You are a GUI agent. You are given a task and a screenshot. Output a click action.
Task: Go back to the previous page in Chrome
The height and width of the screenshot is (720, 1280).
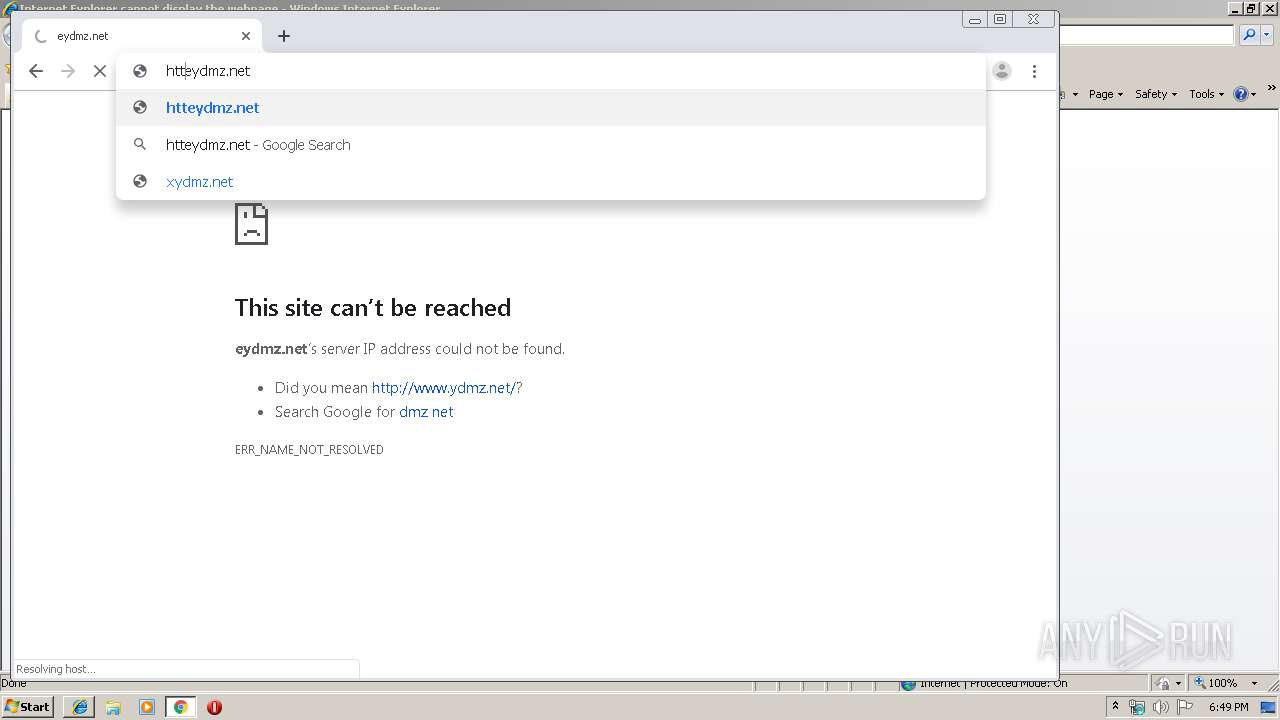(36, 71)
